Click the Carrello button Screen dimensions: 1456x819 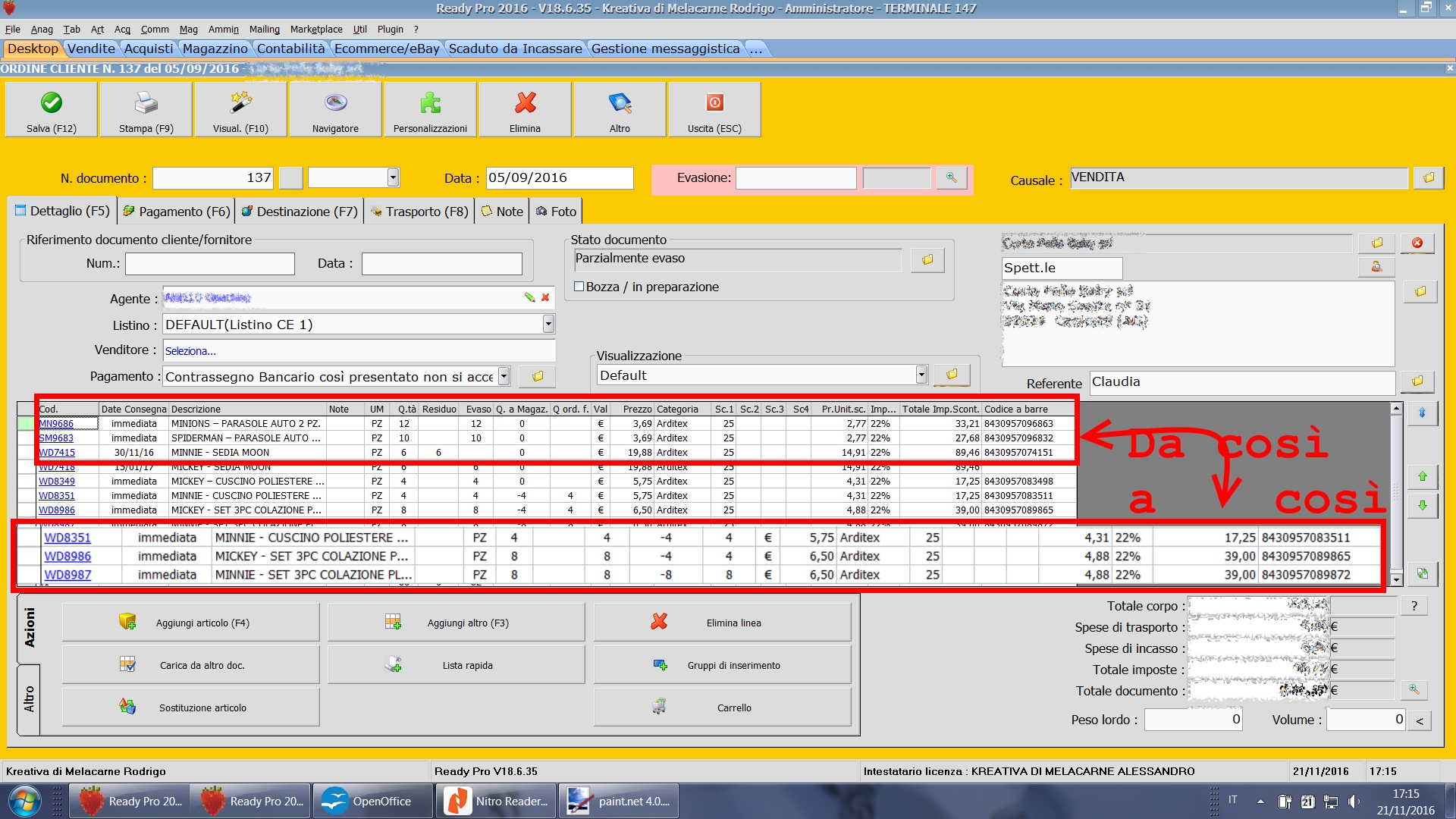coord(722,708)
